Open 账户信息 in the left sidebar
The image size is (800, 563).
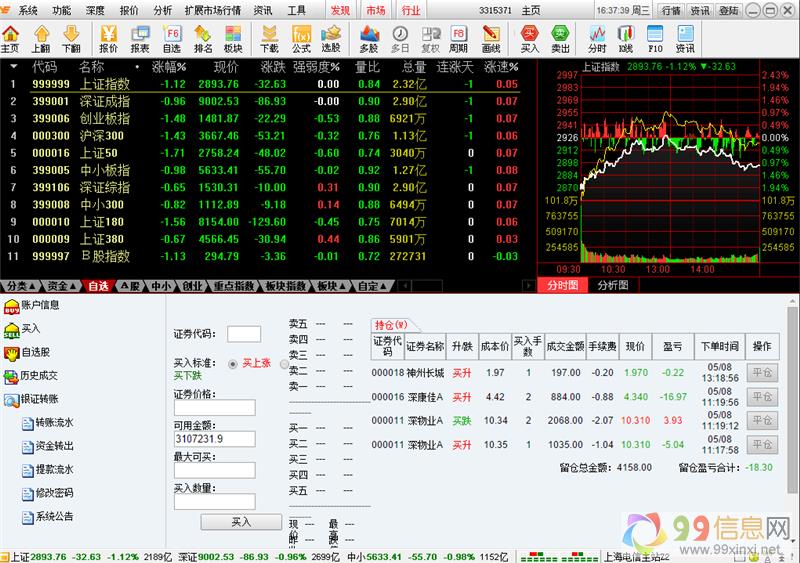(x=40, y=305)
